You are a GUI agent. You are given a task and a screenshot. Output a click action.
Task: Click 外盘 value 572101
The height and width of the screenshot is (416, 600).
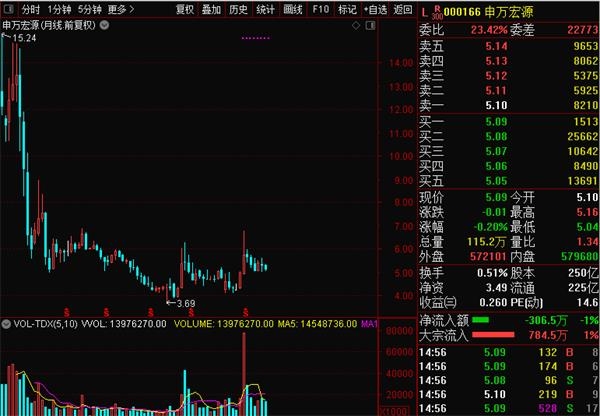pos(488,256)
